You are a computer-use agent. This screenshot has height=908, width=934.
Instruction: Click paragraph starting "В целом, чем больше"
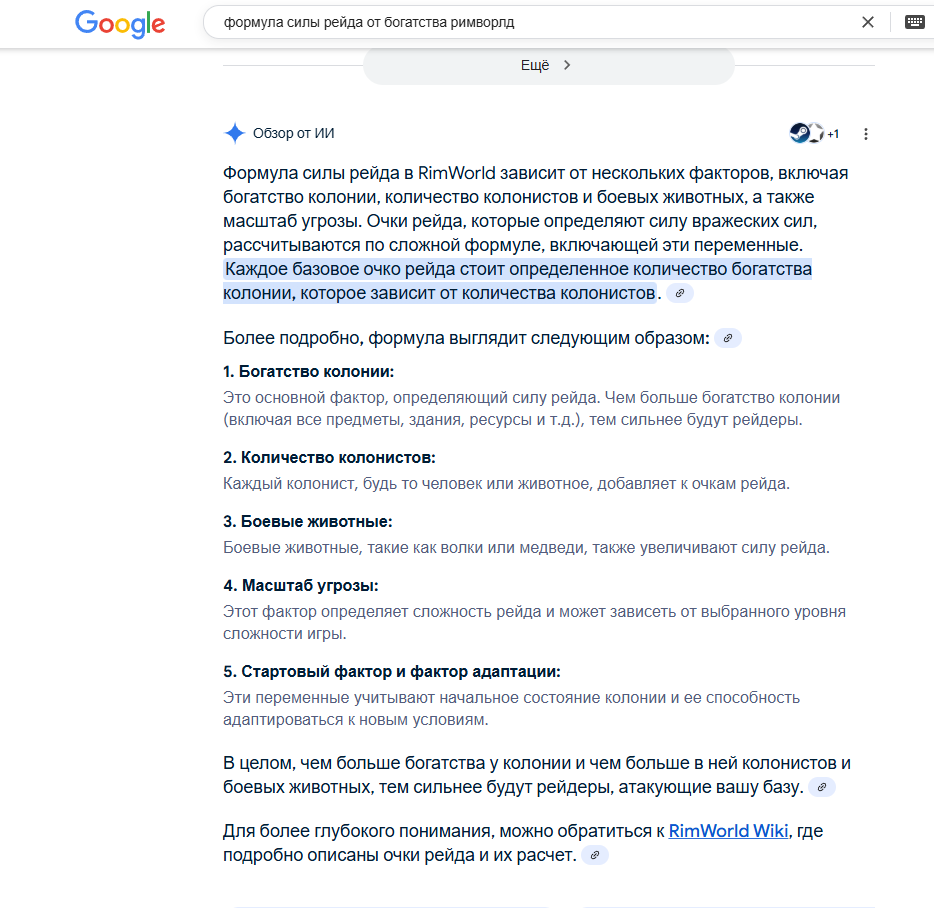click(x=537, y=775)
